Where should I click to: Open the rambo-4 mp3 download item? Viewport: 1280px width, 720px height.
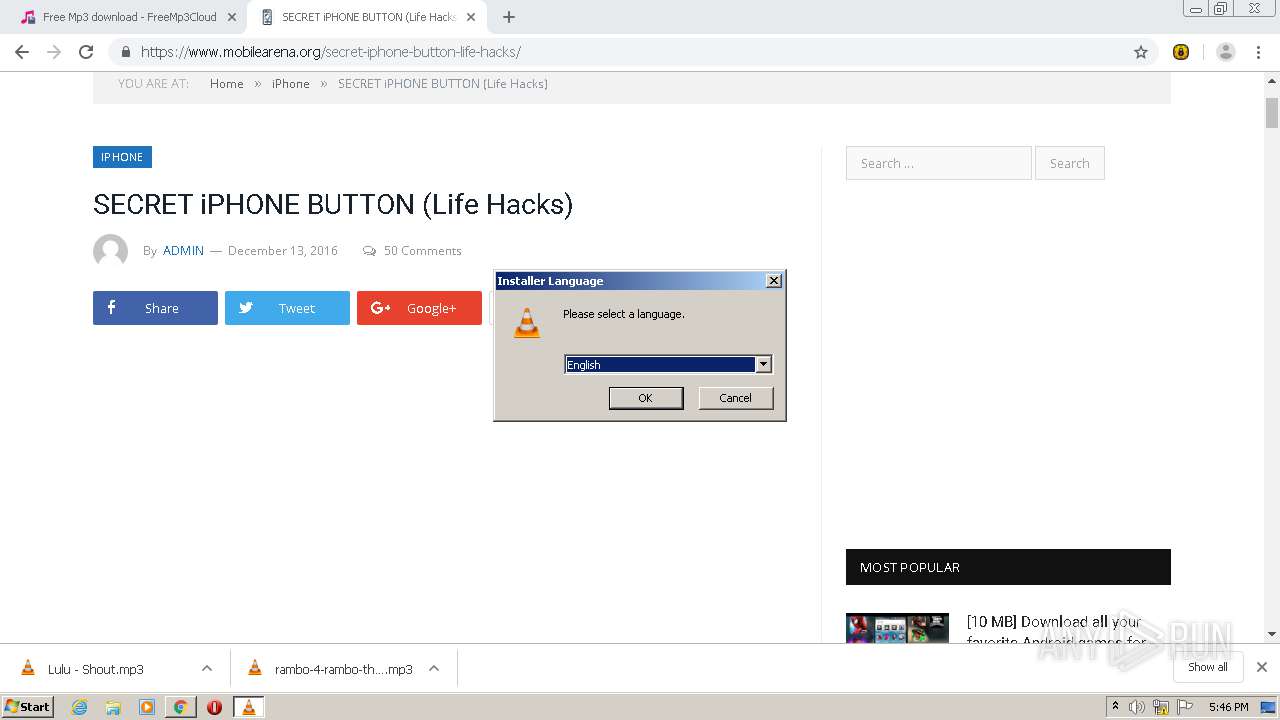coord(343,669)
